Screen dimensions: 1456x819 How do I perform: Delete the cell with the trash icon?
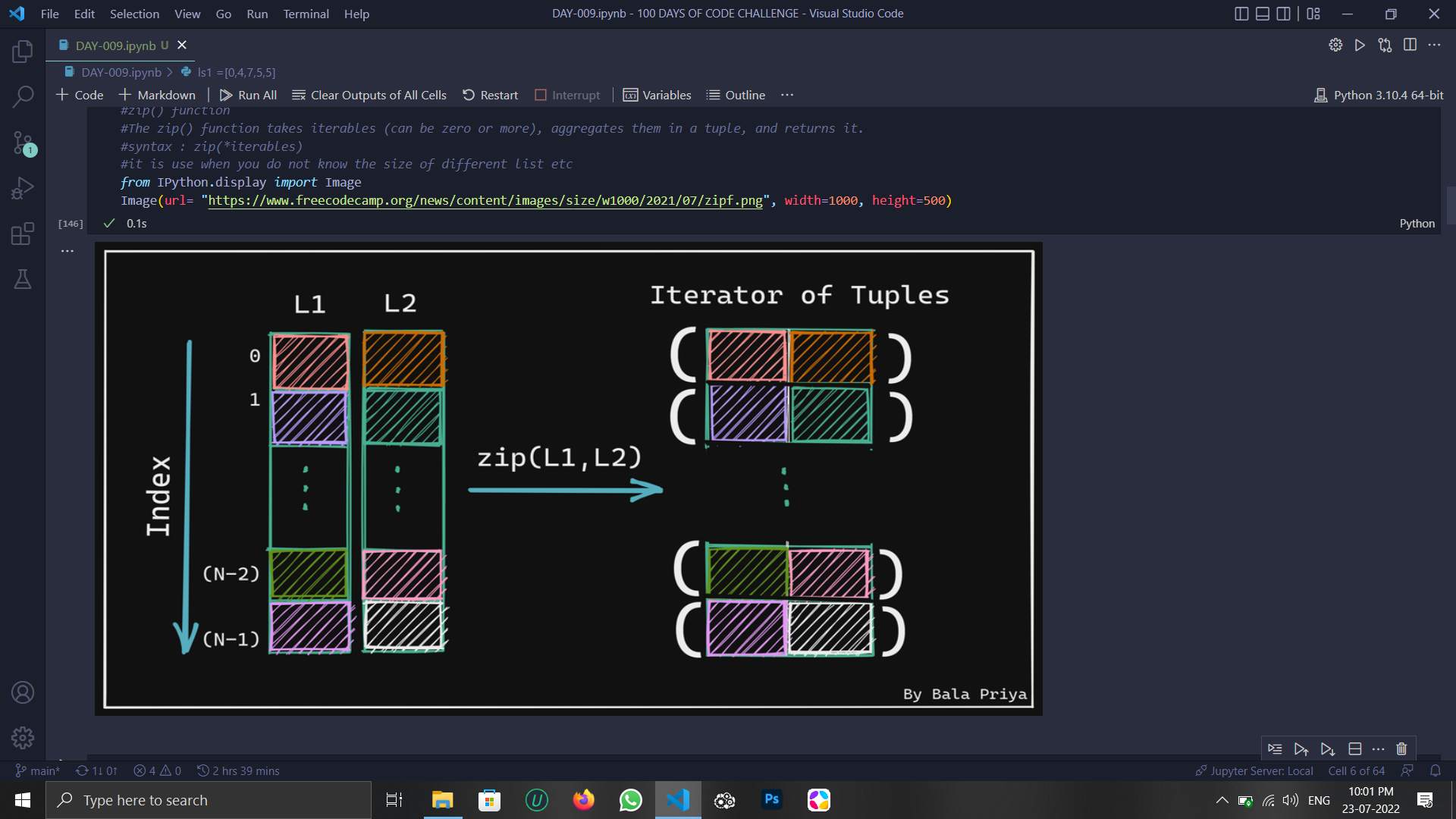click(x=1401, y=749)
